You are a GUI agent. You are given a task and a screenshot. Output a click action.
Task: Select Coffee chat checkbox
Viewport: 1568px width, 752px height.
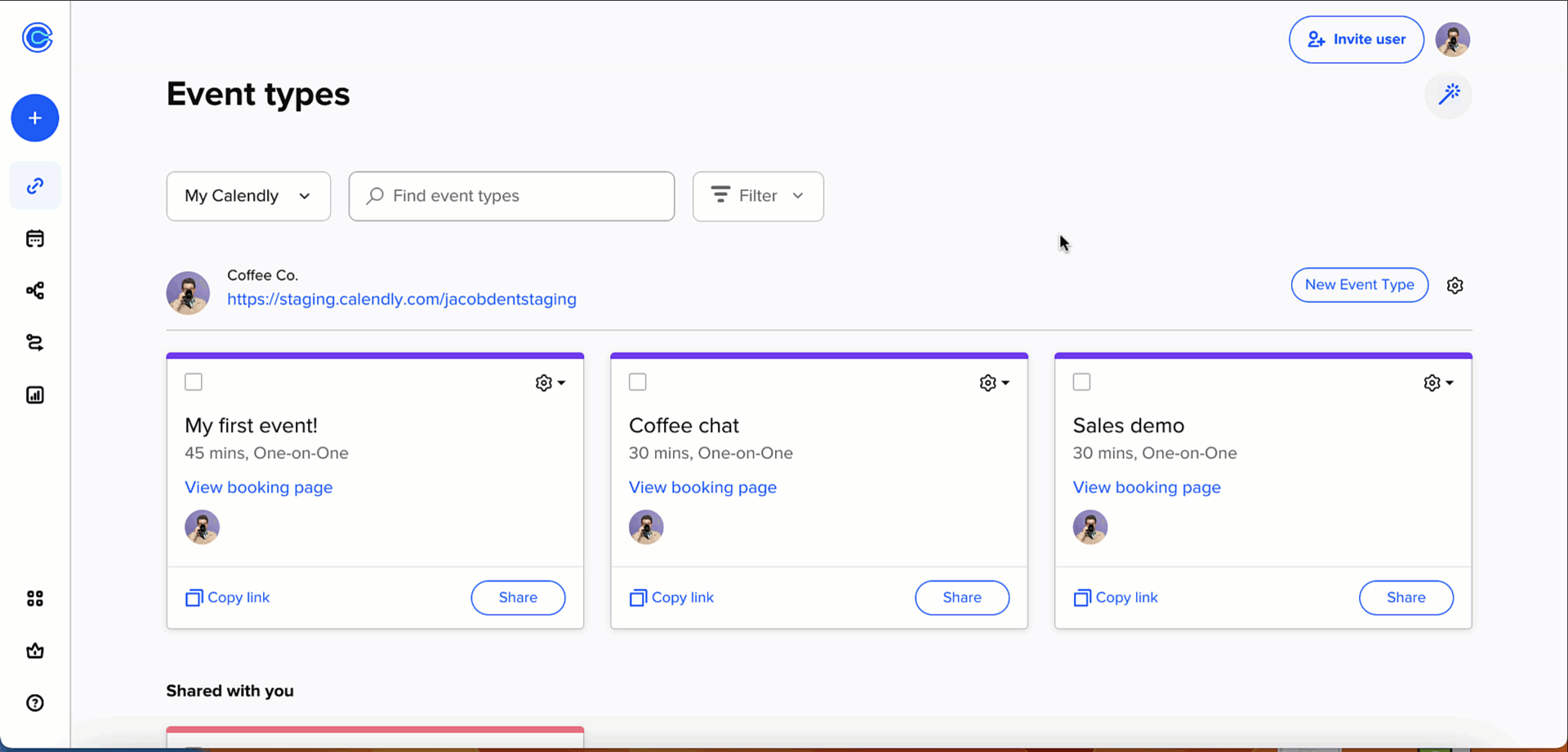[638, 382]
